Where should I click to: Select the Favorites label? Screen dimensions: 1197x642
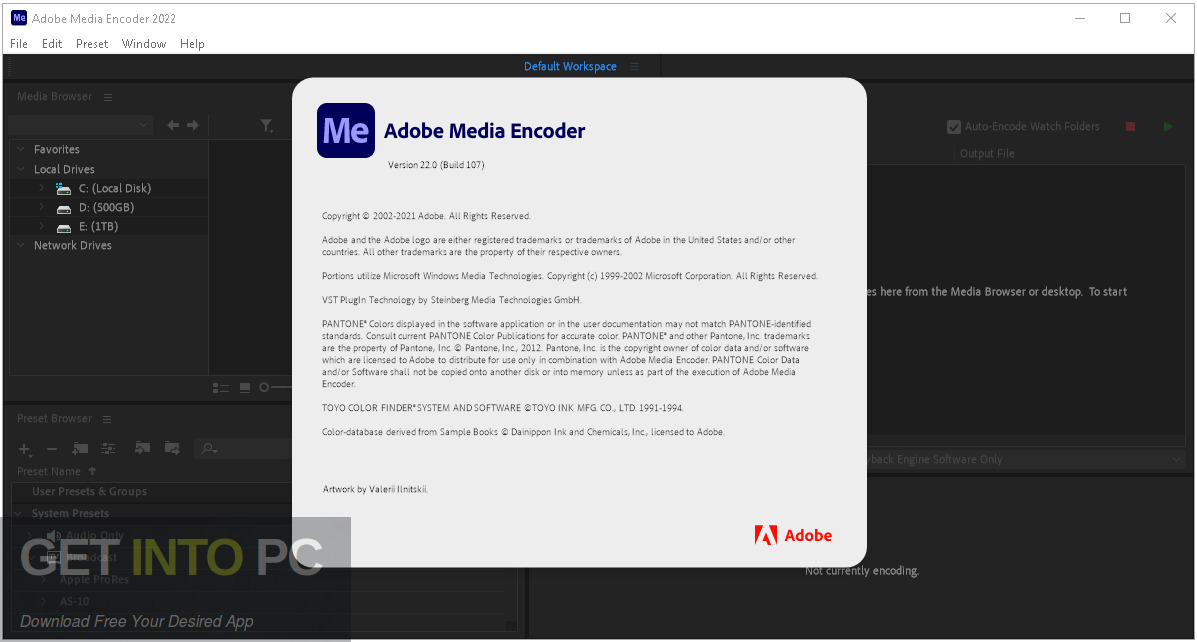(x=56, y=149)
